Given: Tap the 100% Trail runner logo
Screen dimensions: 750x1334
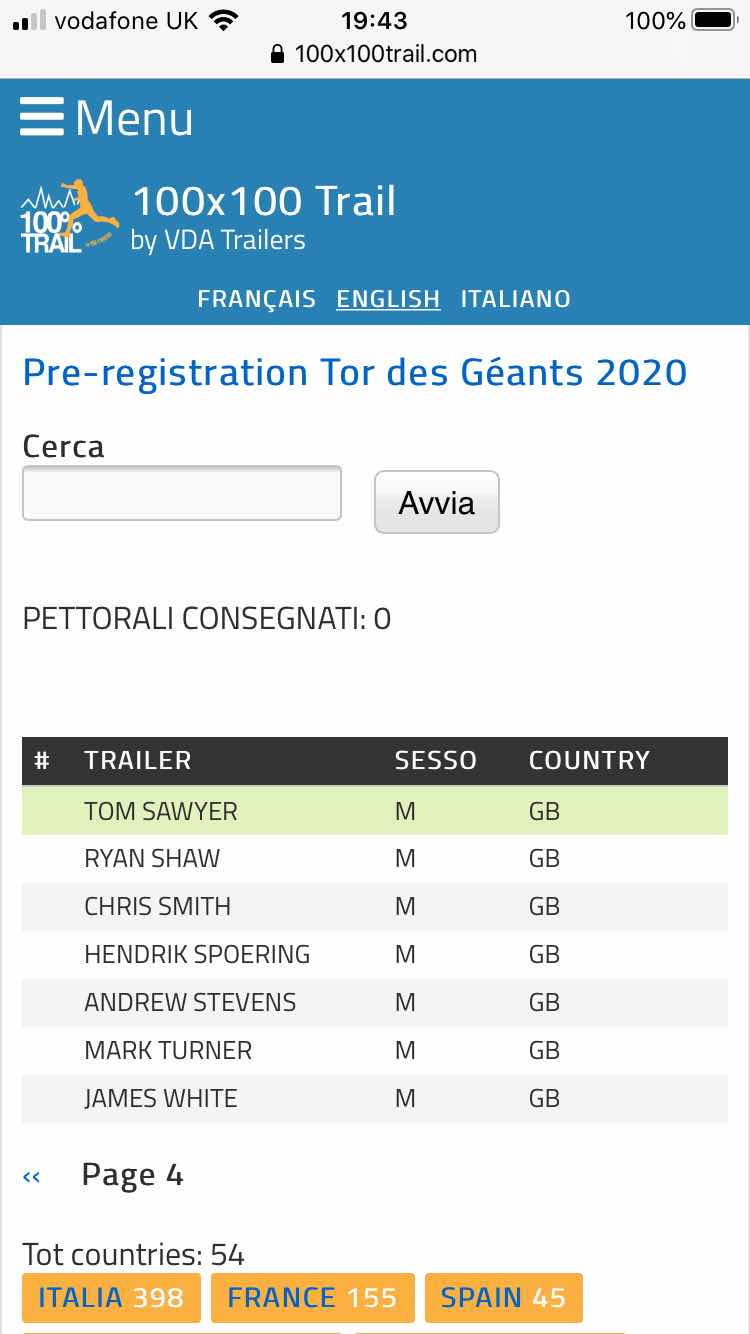Looking at the screenshot, I should click(69, 217).
